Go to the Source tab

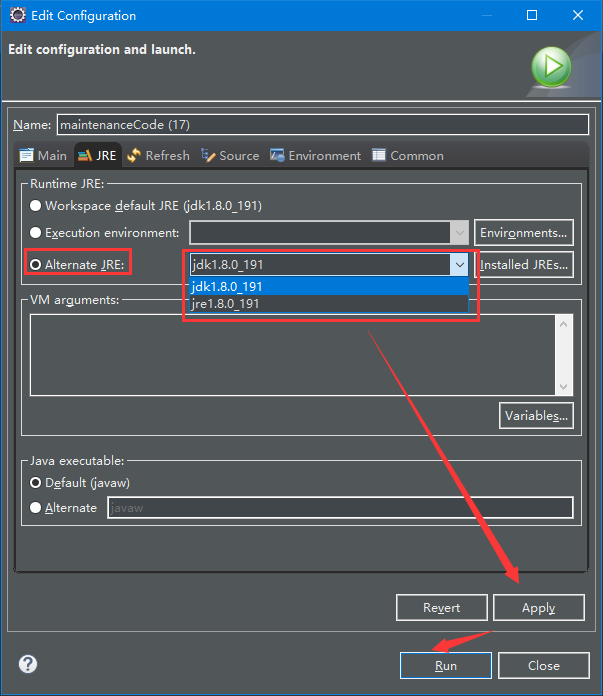230,155
